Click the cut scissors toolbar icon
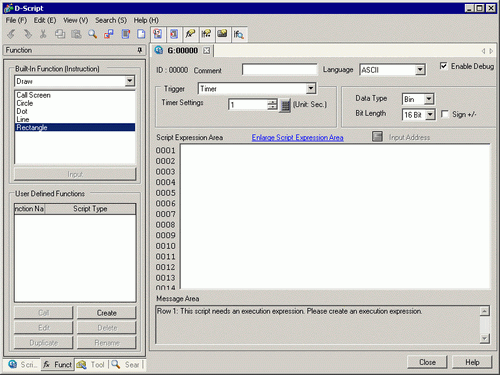 pos(43,34)
